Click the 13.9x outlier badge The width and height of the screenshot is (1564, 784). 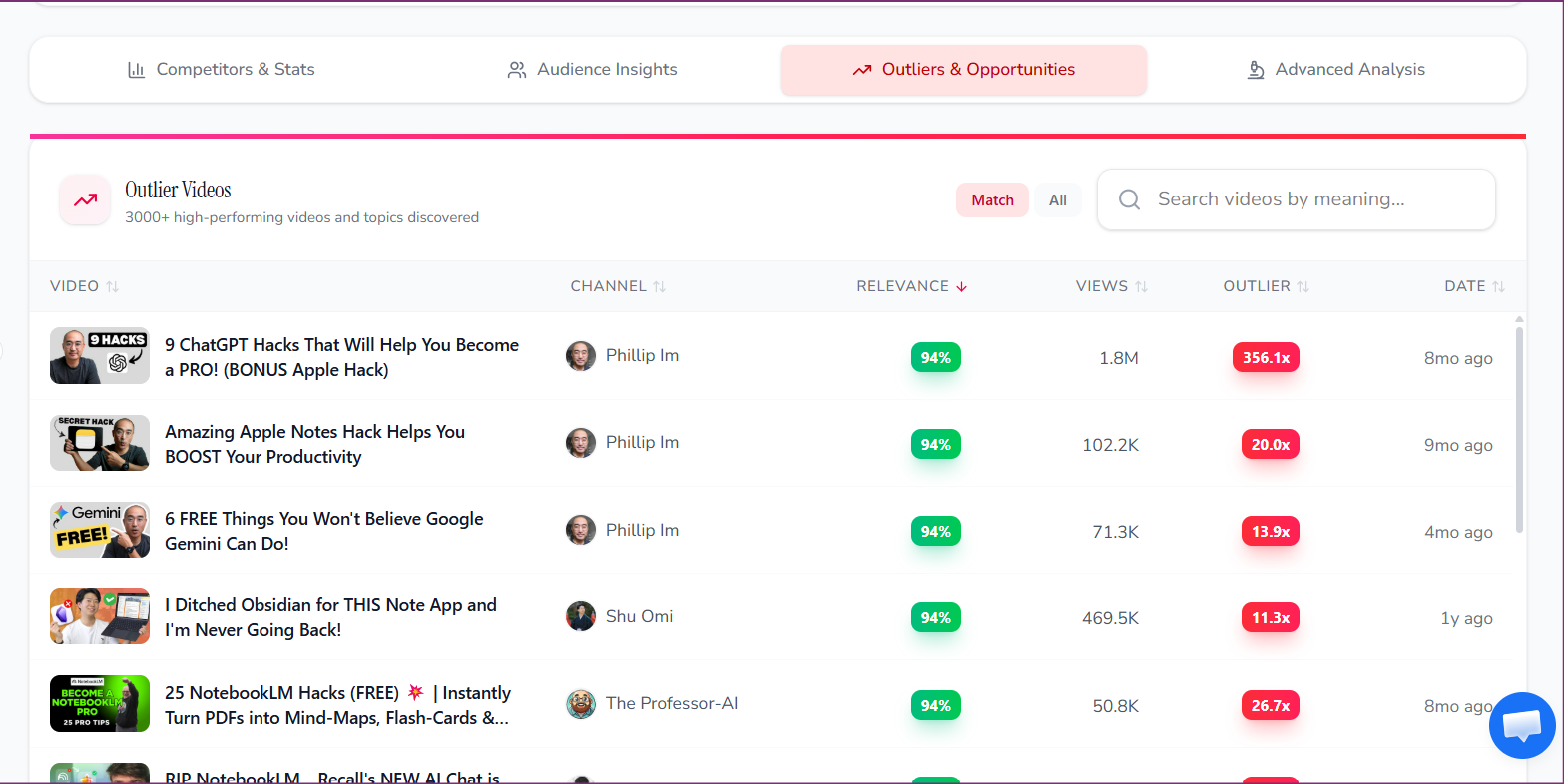[x=1270, y=531]
